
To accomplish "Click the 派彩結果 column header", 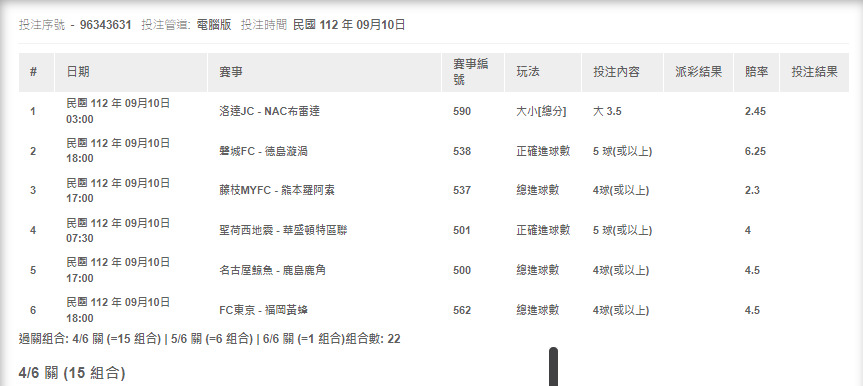I will (698, 72).
